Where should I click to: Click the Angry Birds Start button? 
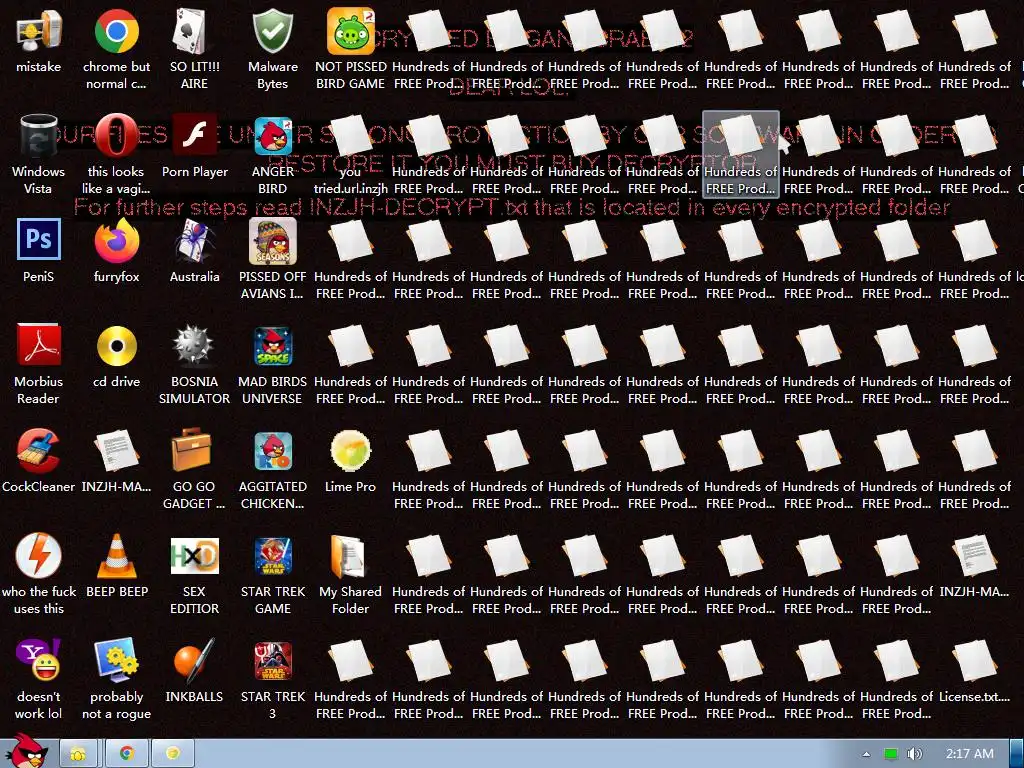pyautogui.click(x=27, y=751)
